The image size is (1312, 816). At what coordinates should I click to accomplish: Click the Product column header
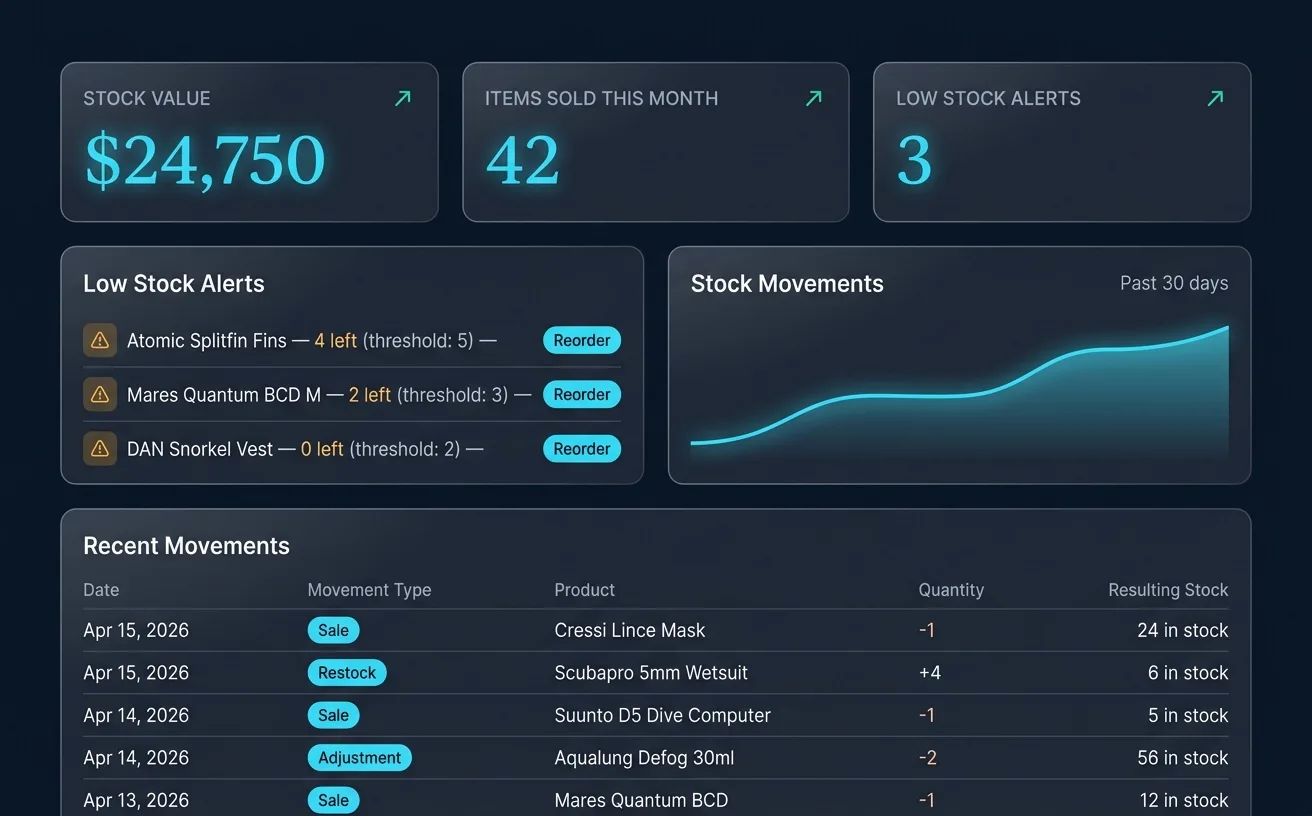coord(584,590)
